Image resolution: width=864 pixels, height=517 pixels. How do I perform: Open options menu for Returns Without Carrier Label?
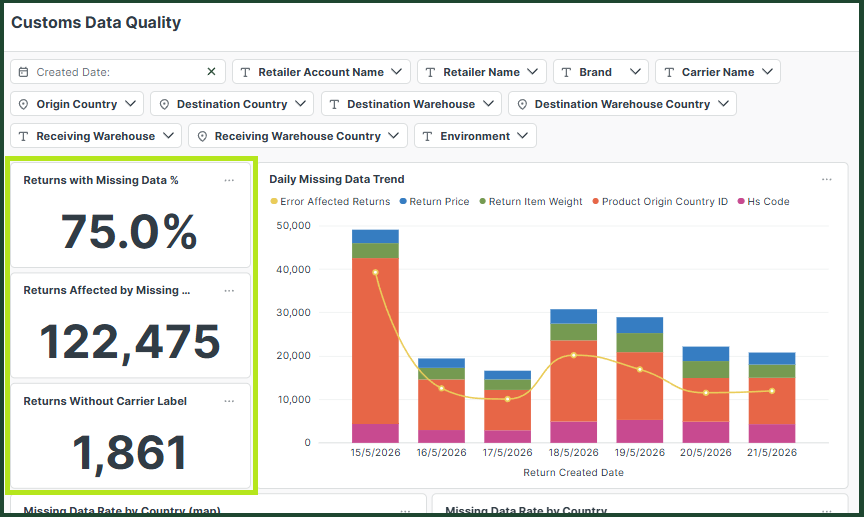tap(229, 401)
